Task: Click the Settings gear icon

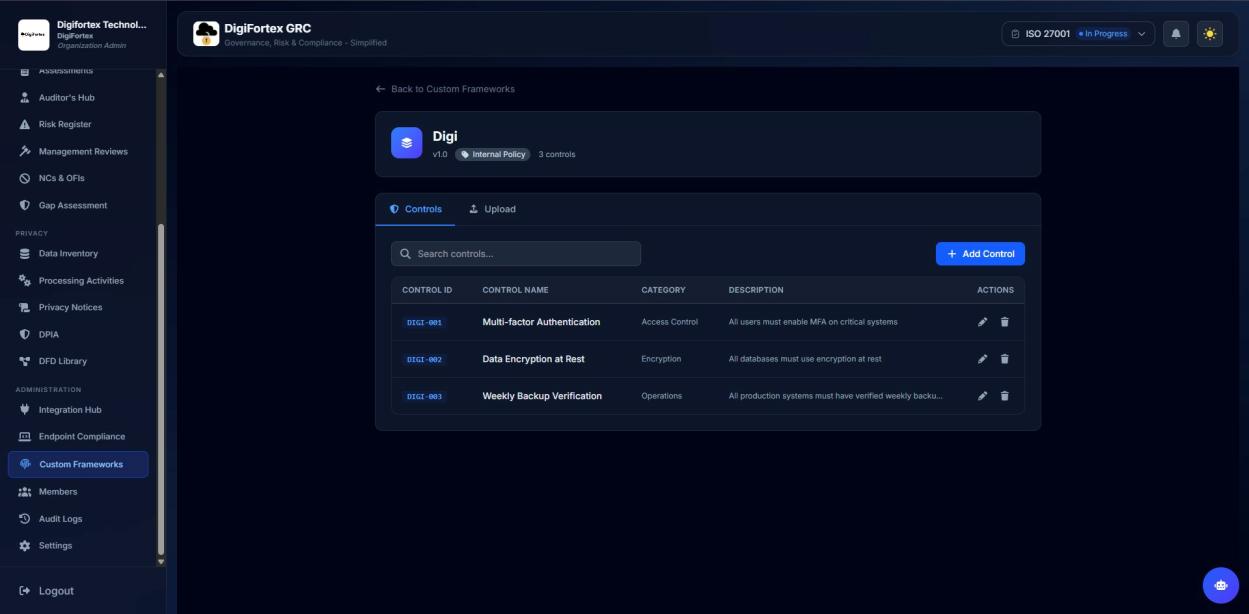Action: 25,546
